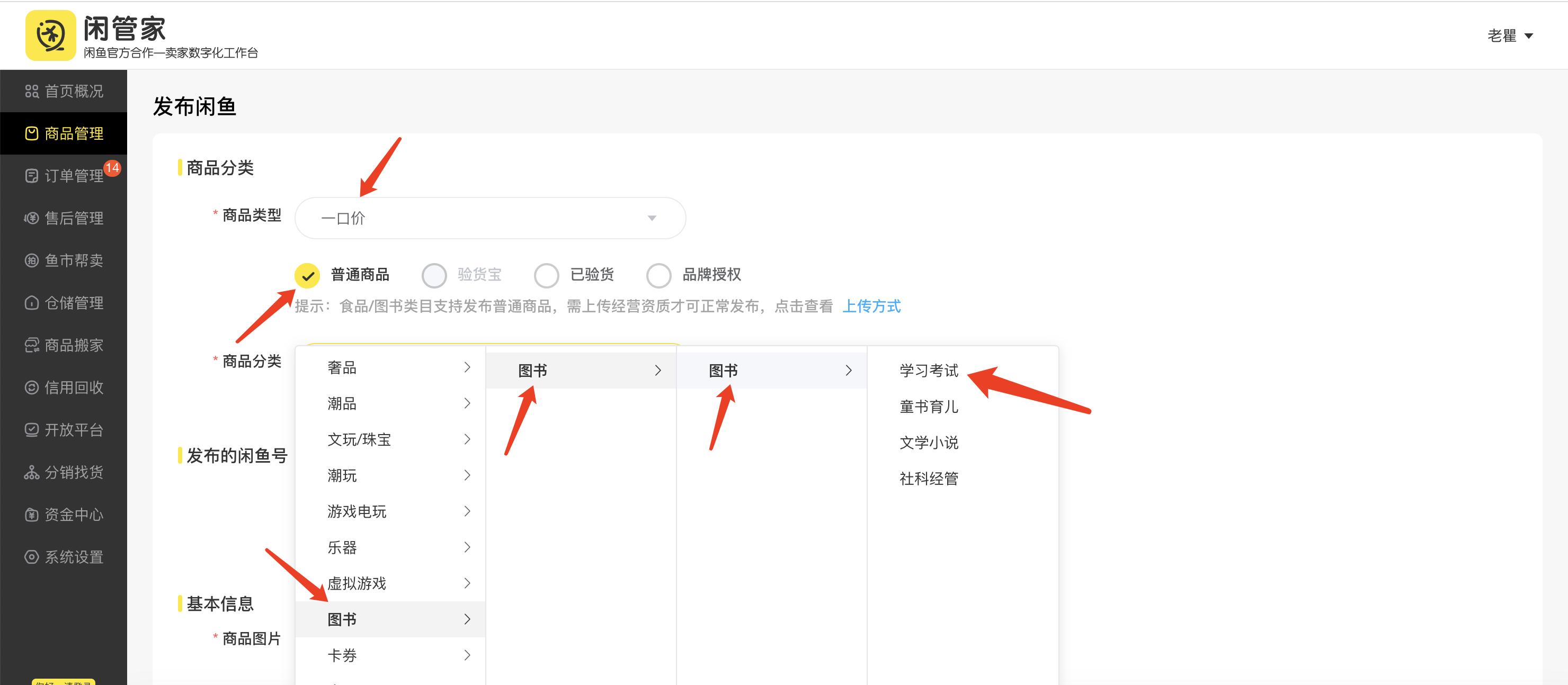Click the 商品搬家 transfer icon
The image size is (1568, 685).
point(32,345)
